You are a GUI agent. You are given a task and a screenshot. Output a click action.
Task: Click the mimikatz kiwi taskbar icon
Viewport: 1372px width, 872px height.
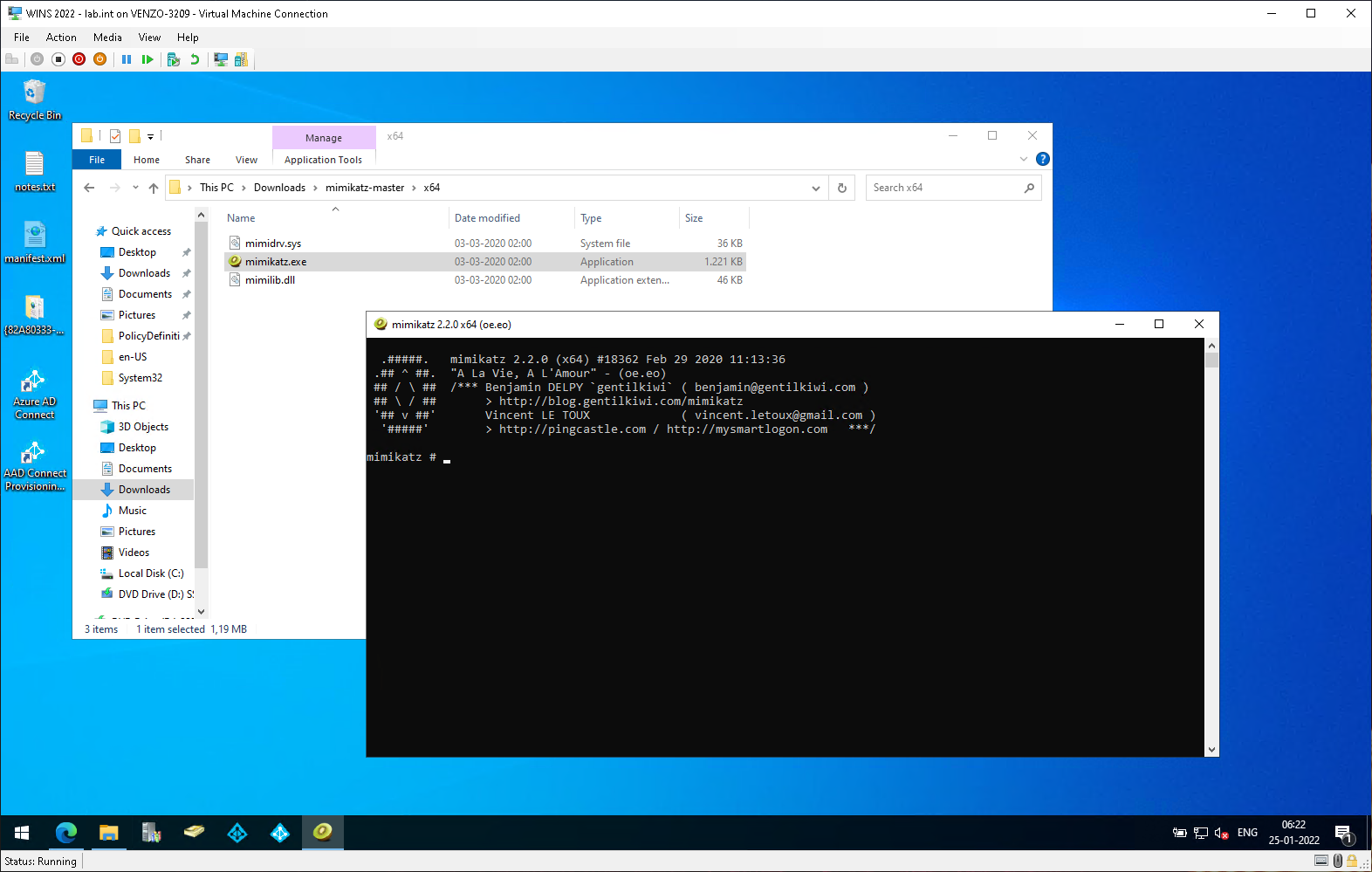323,832
